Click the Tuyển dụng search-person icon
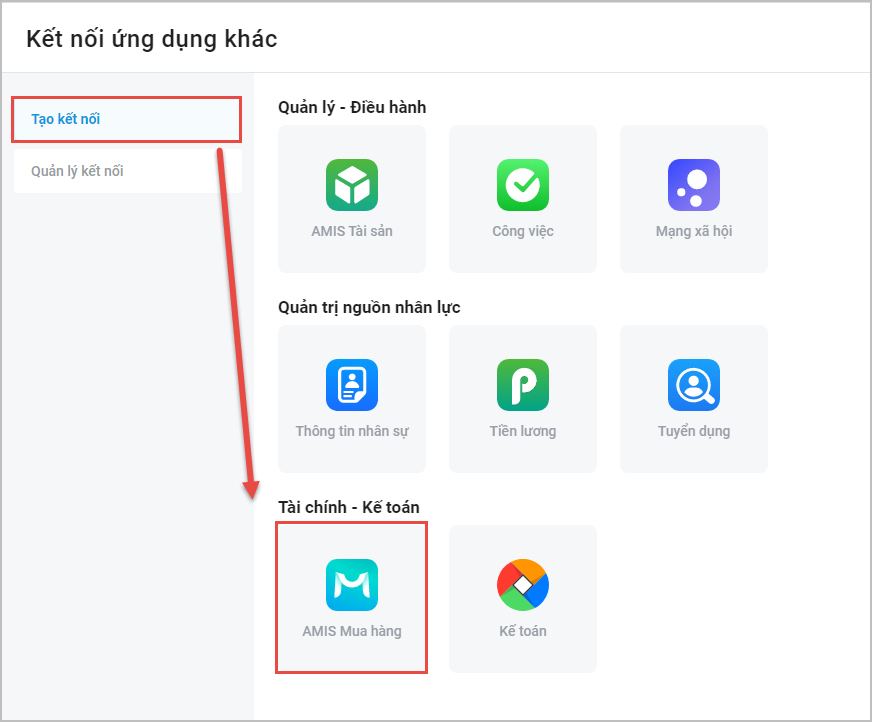The width and height of the screenshot is (872, 722). (x=693, y=385)
